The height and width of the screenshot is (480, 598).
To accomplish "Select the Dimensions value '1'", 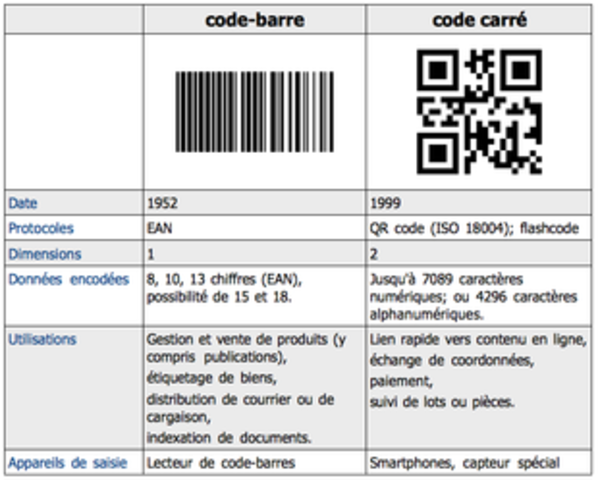I will (151, 254).
